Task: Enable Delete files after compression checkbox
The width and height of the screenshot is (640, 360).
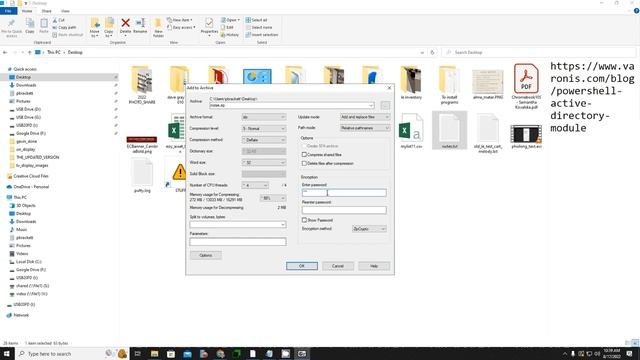Action: [x=304, y=163]
